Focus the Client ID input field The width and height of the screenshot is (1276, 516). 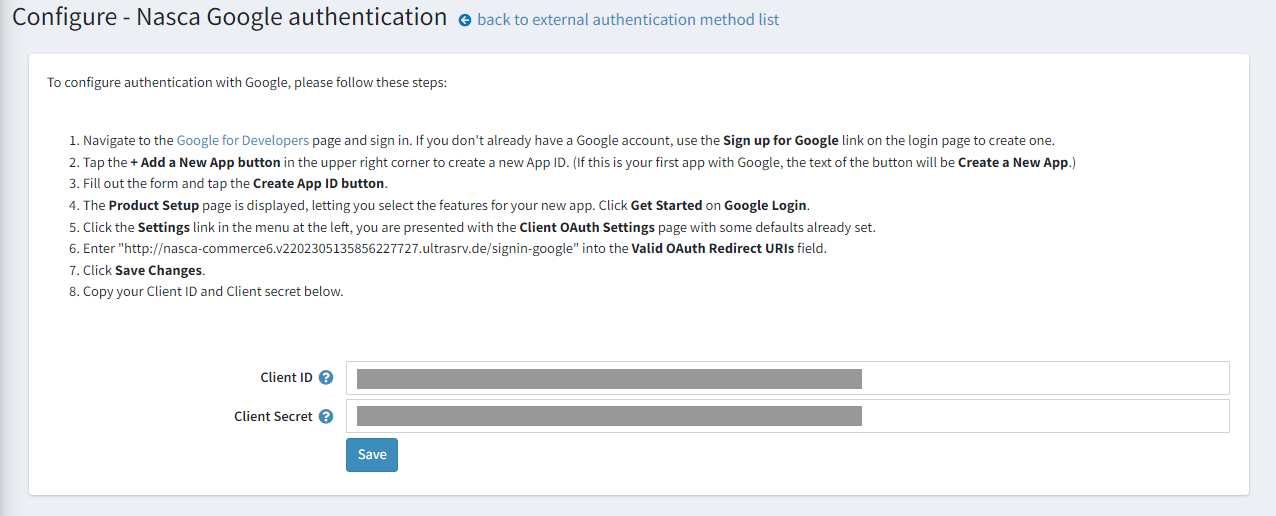click(787, 378)
